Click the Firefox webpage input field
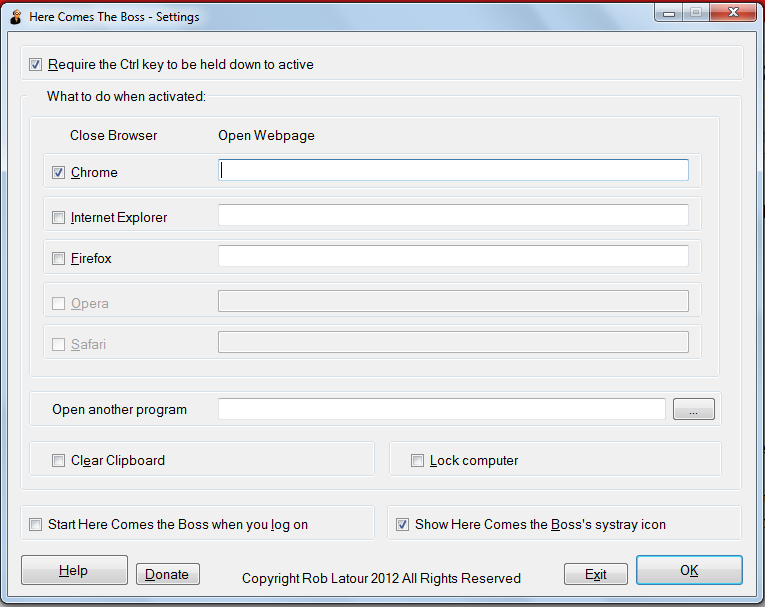 pyautogui.click(x=453, y=256)
